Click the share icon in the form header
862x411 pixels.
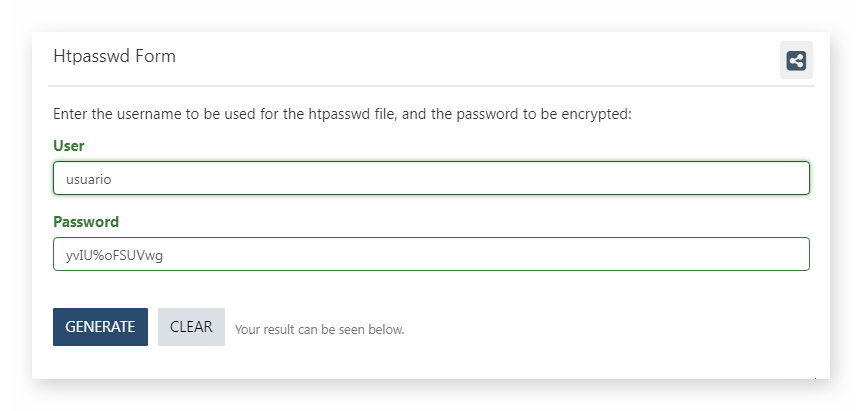(795, 60)
